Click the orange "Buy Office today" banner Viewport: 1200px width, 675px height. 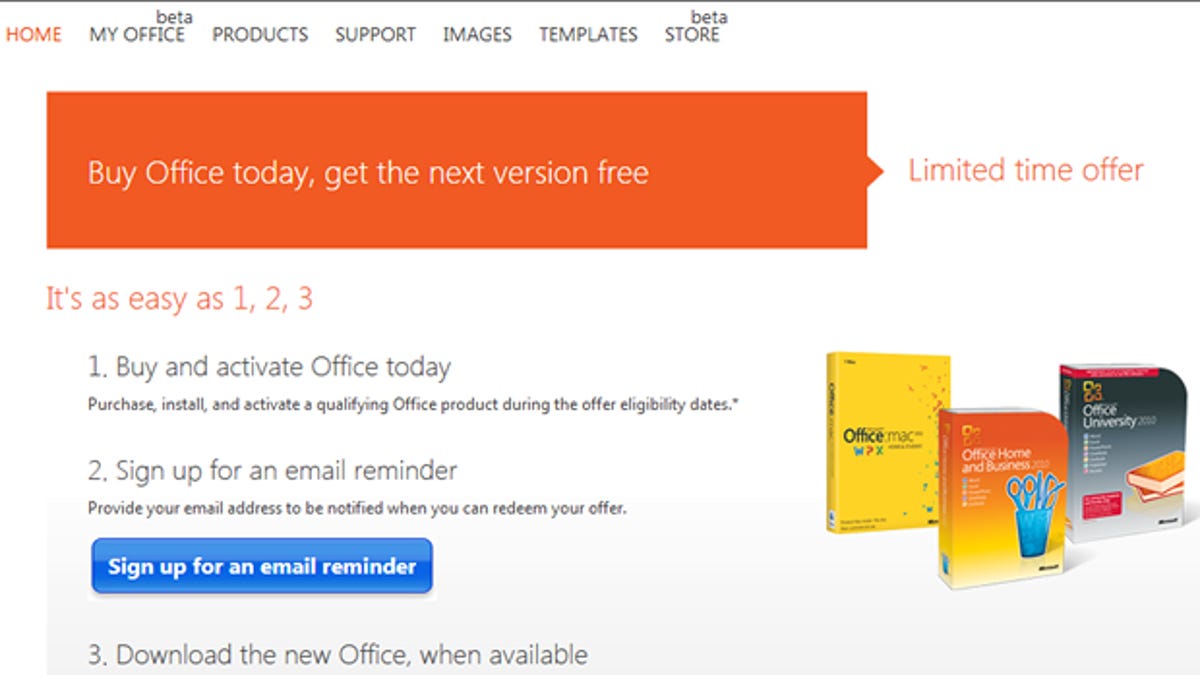(456, 171)
